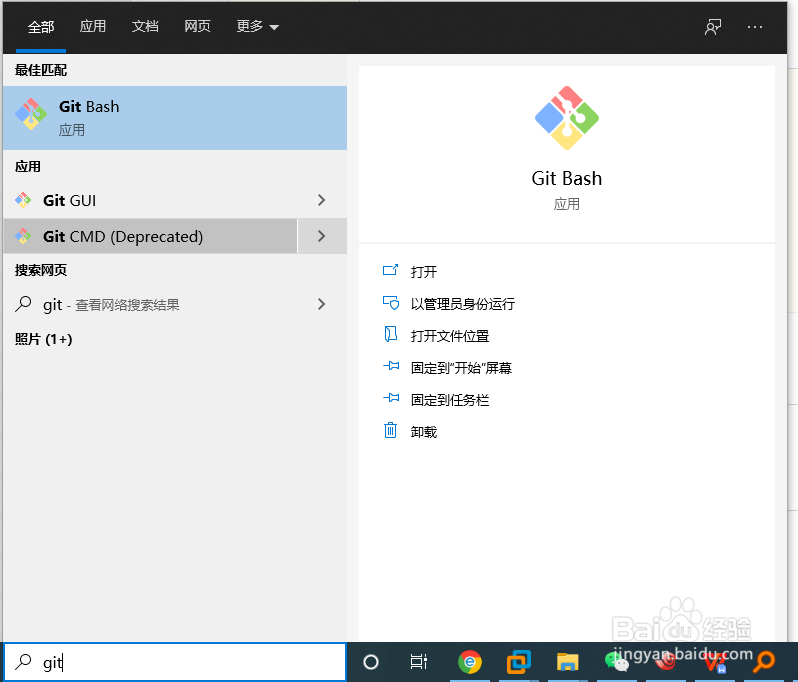Click the large Git Bash logo in preview
798x682 pixels.
click(566, 118)
